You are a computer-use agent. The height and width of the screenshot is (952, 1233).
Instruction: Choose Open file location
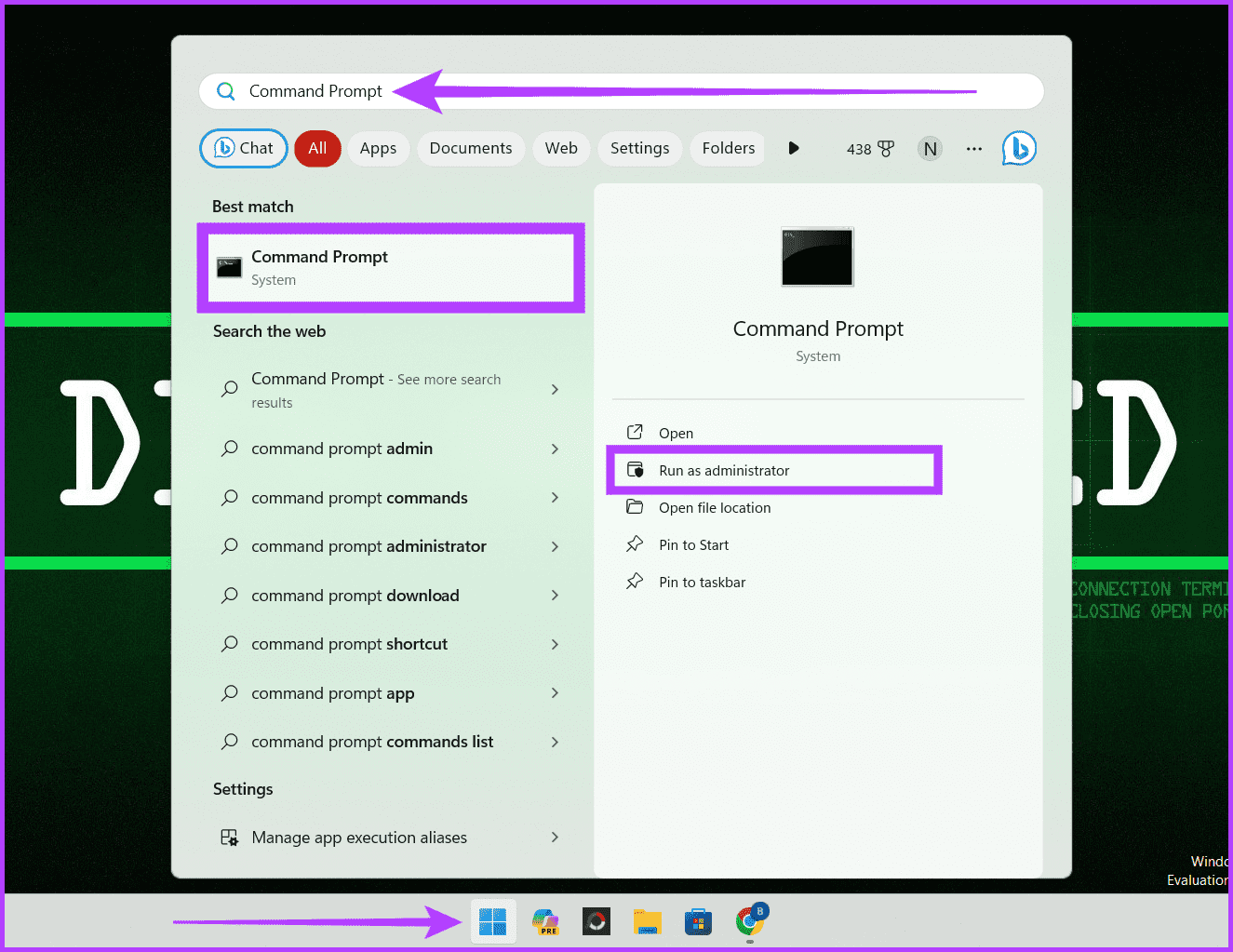715,507
